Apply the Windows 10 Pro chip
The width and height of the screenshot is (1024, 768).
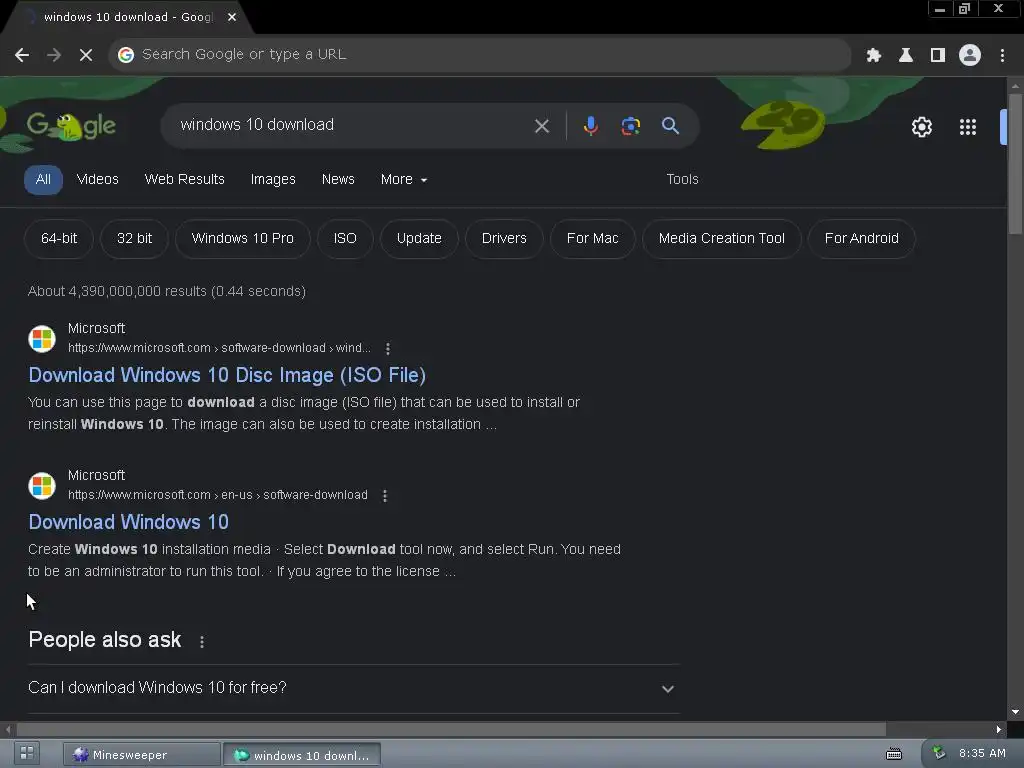[242, 238]
